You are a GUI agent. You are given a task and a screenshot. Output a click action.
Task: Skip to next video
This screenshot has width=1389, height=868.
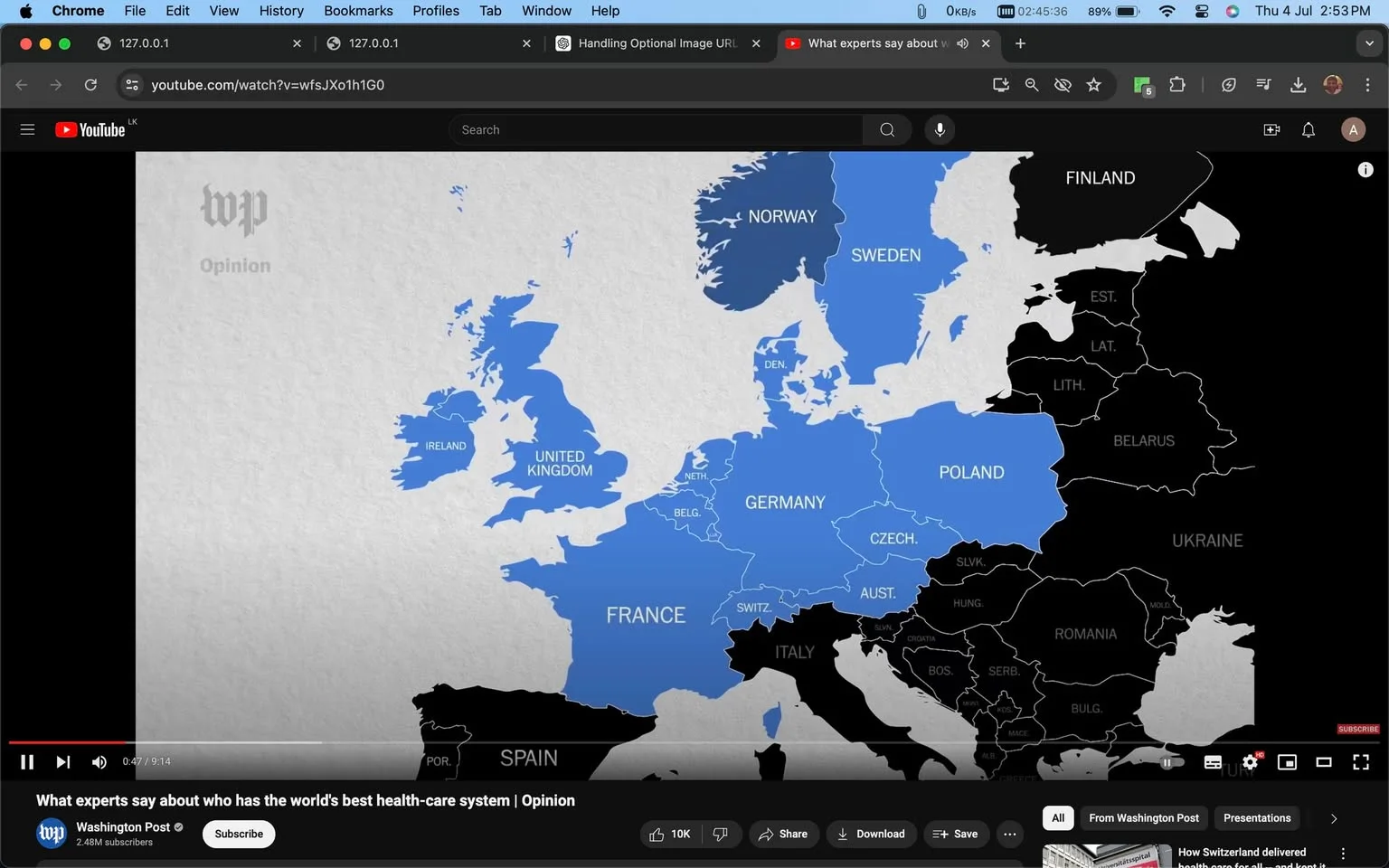point(62,762)
